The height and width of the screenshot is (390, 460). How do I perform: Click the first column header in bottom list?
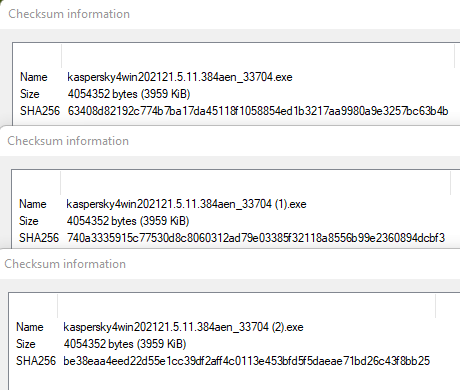pyautogui.click(x=33, y=306)
